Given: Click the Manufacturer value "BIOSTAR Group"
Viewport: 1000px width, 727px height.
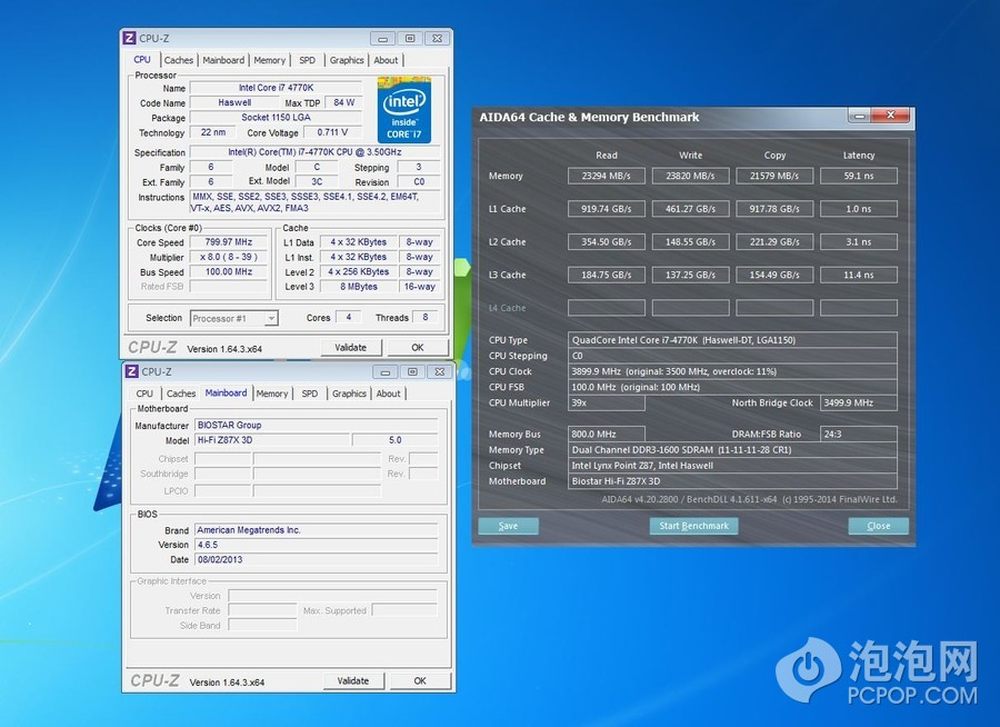Looking at the screenshot, I should pos(316,425).
